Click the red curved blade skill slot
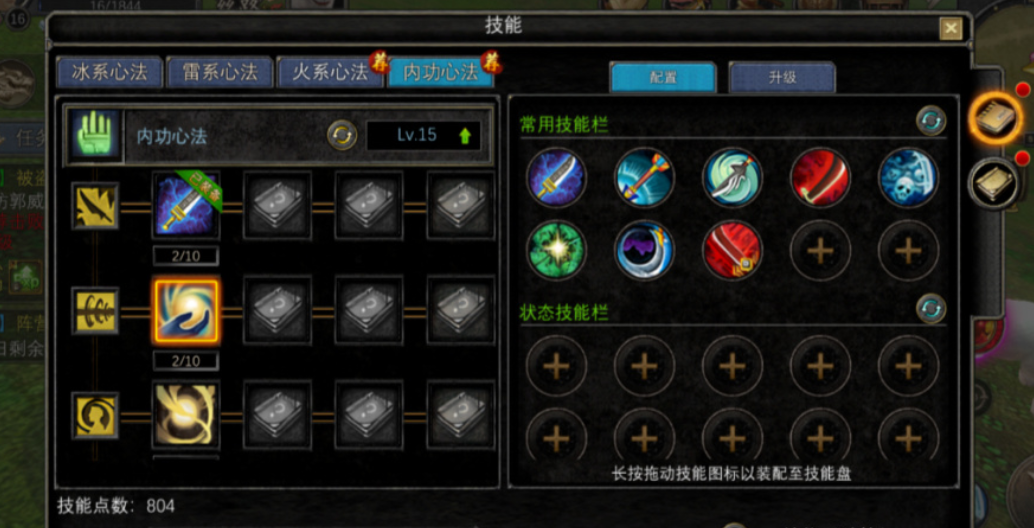Image resolution: width=1034 pixels, height=528 pixels. pos(820,177)
